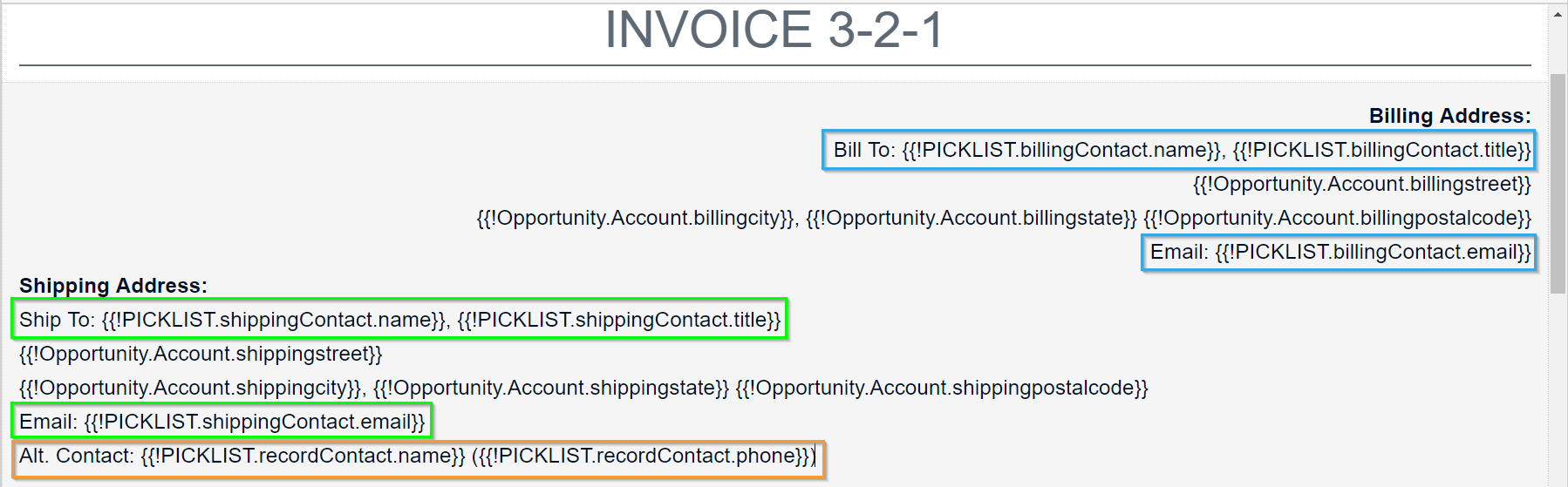
Task: Click the Billing Address label
Action: pos(1449,116)
